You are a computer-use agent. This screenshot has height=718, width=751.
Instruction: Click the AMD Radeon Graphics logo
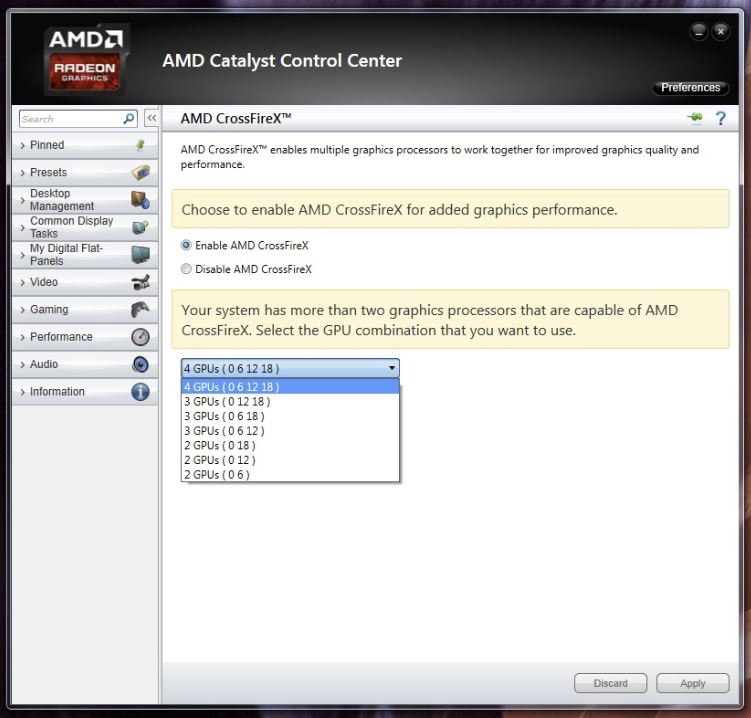click(x=86, y=59)
